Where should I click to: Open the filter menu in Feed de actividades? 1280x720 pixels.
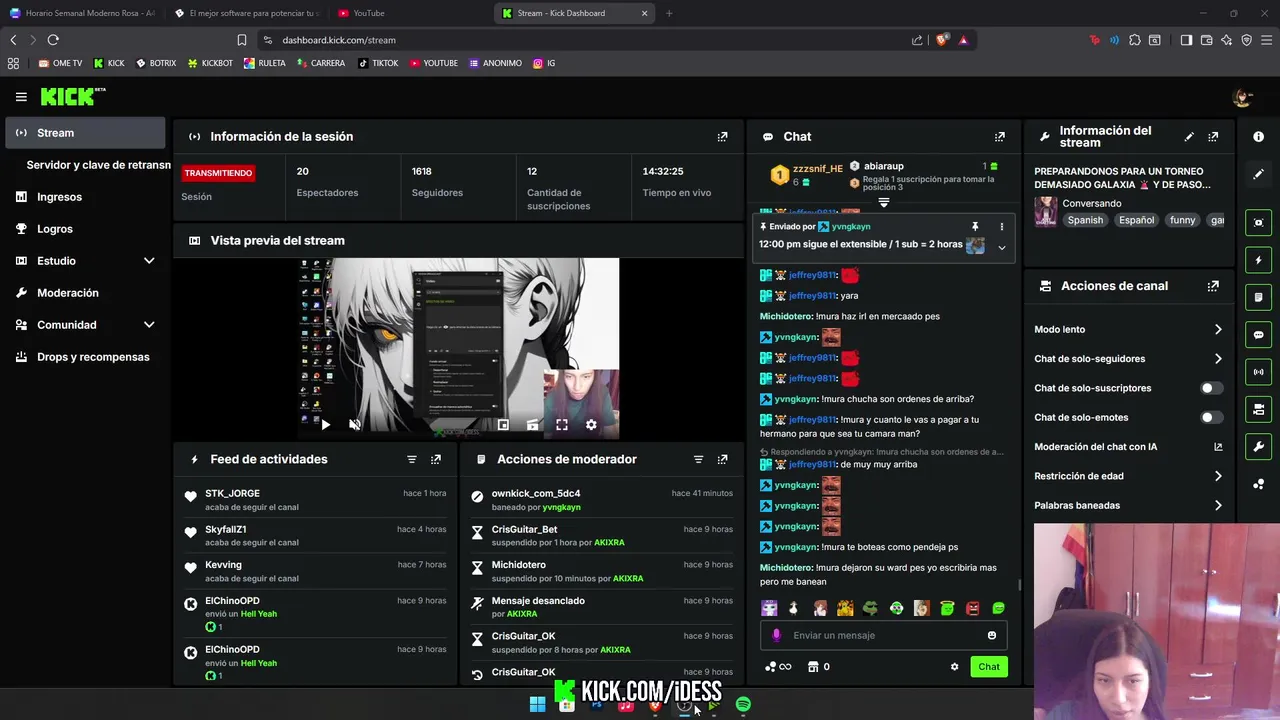[x=411, y=459]
